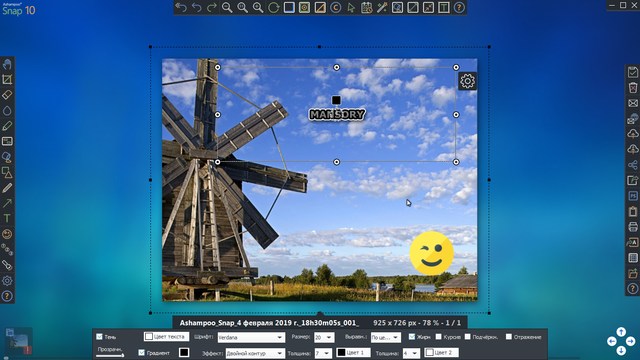Open the Выравн. alignment dropdown
This screenshot has height=360, width=640.
click(x=386, y=337)
